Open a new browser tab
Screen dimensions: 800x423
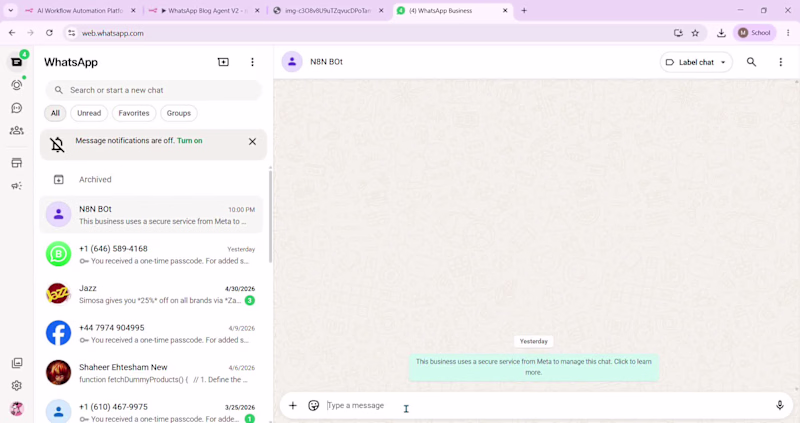pyautogui.click(x=524, y=10)
